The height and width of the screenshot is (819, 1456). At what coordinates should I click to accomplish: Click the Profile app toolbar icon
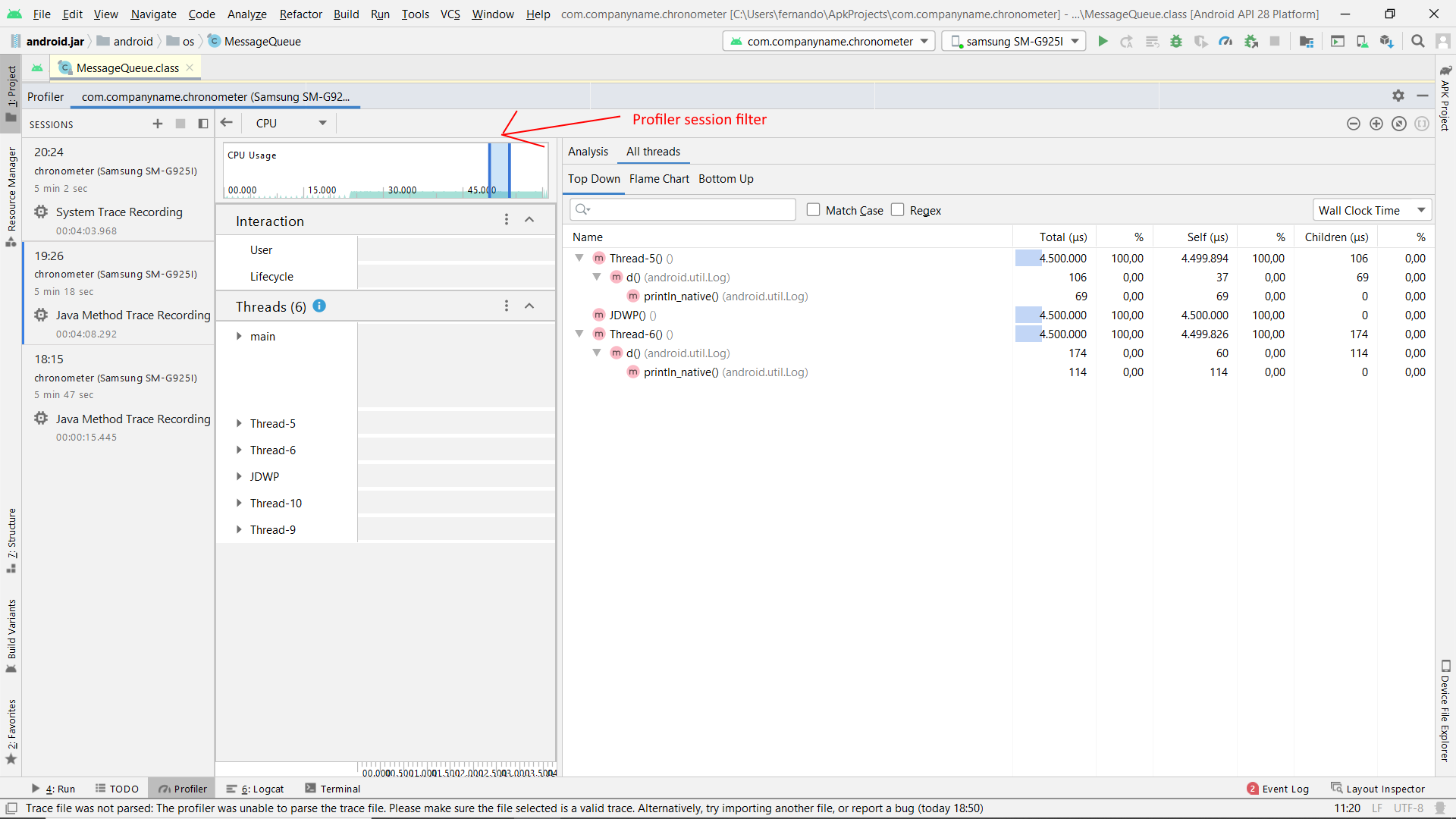1225,41
